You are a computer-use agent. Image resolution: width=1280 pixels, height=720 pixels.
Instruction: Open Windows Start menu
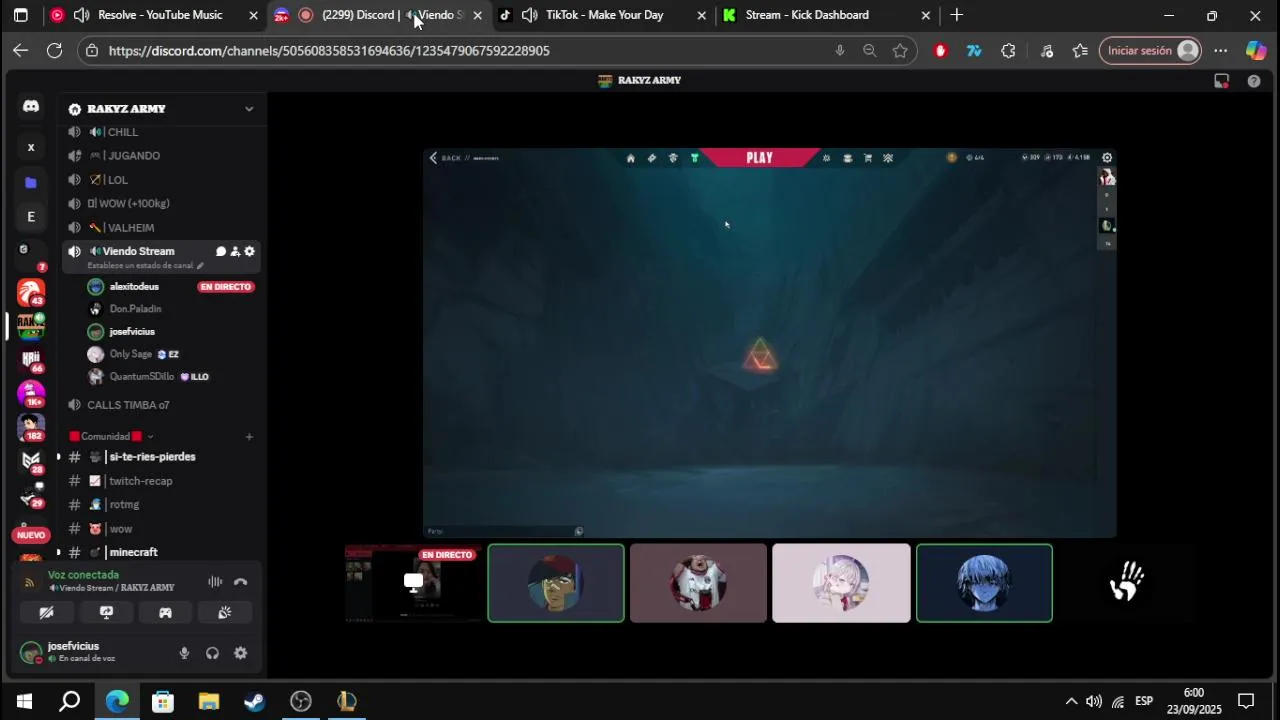24,701
